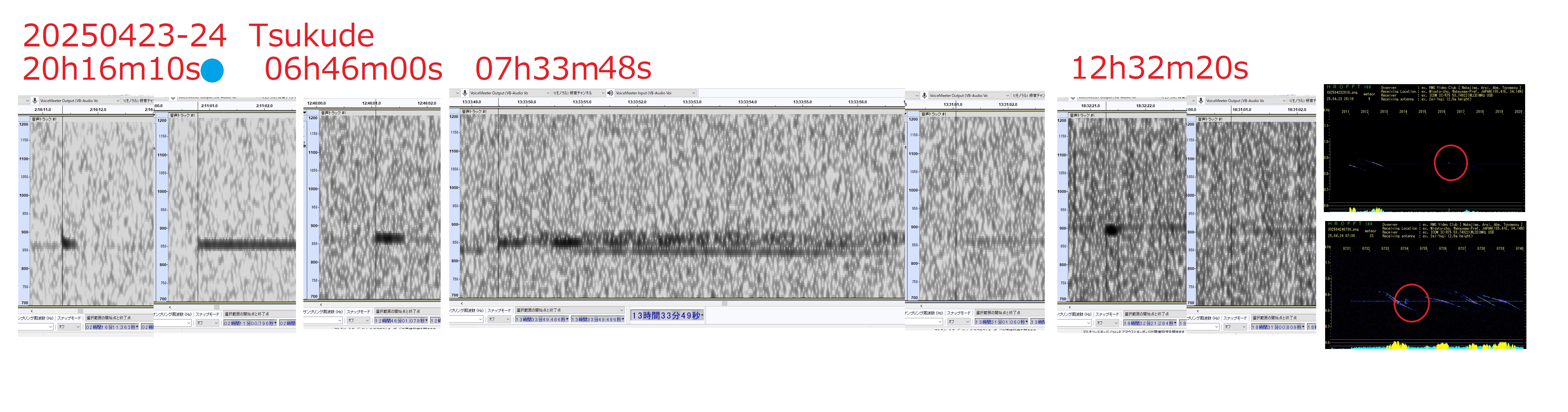Viewport: 1568px width, 412px height.
Task: Click the 18時間32分21.284秒 selection start field
Action: coord(1149,323)
